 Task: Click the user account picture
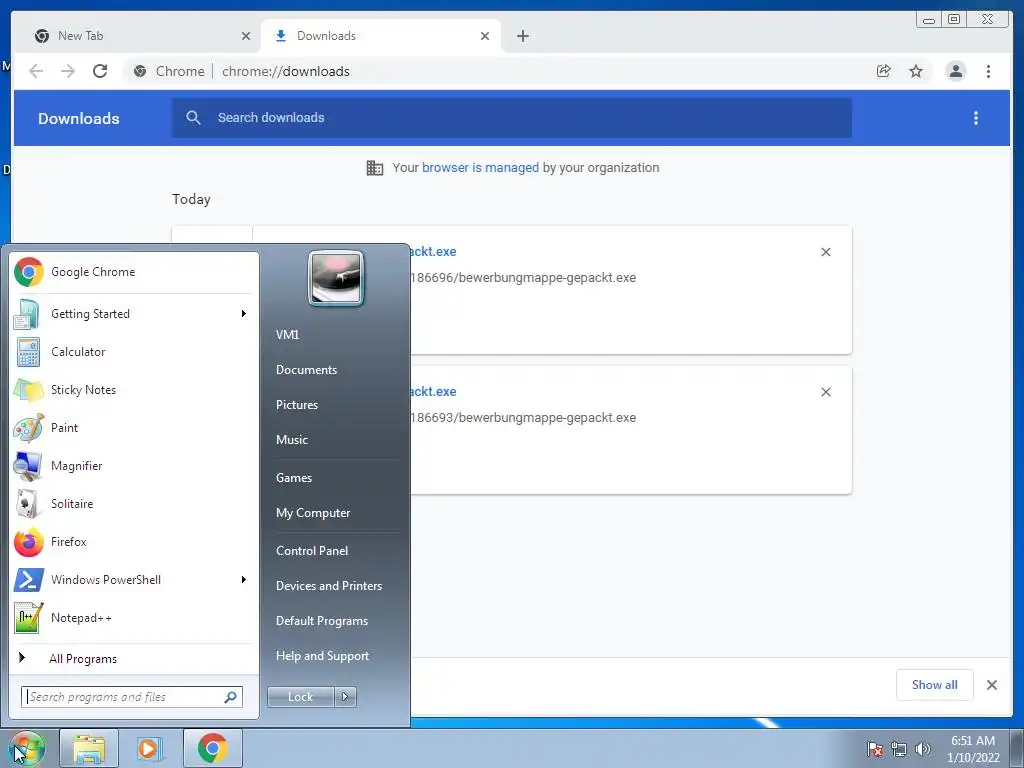click(x=336, y=278)
